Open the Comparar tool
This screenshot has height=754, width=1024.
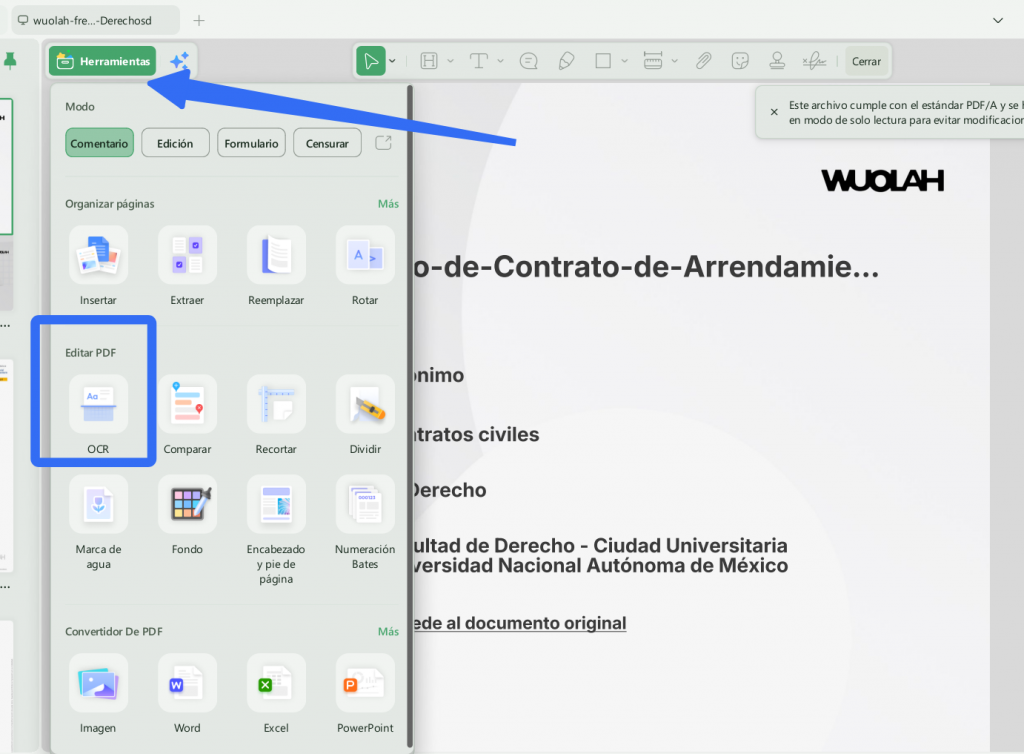(x=187, y=415)
